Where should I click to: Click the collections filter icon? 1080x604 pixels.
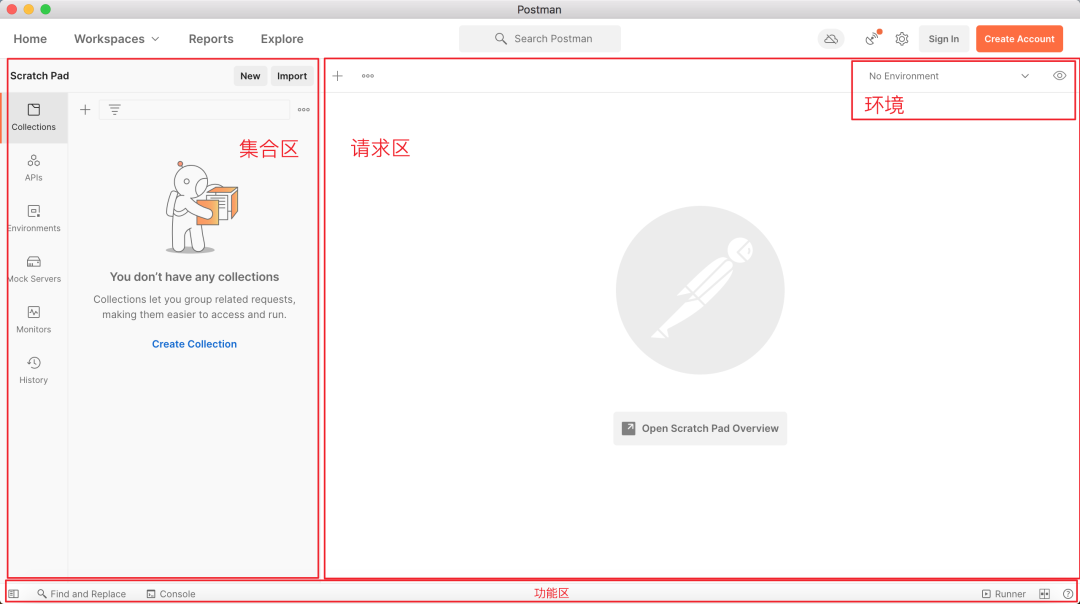[x=114, y=110]
